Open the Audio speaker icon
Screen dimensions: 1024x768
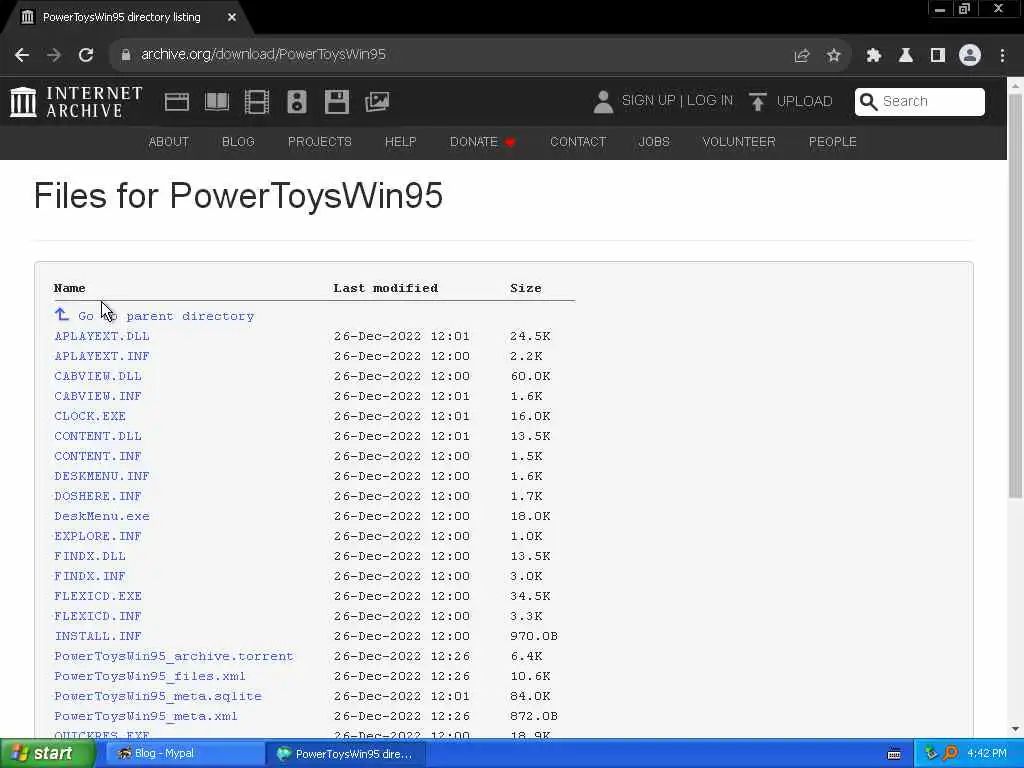pyautogui.click(x=296, y=102)
